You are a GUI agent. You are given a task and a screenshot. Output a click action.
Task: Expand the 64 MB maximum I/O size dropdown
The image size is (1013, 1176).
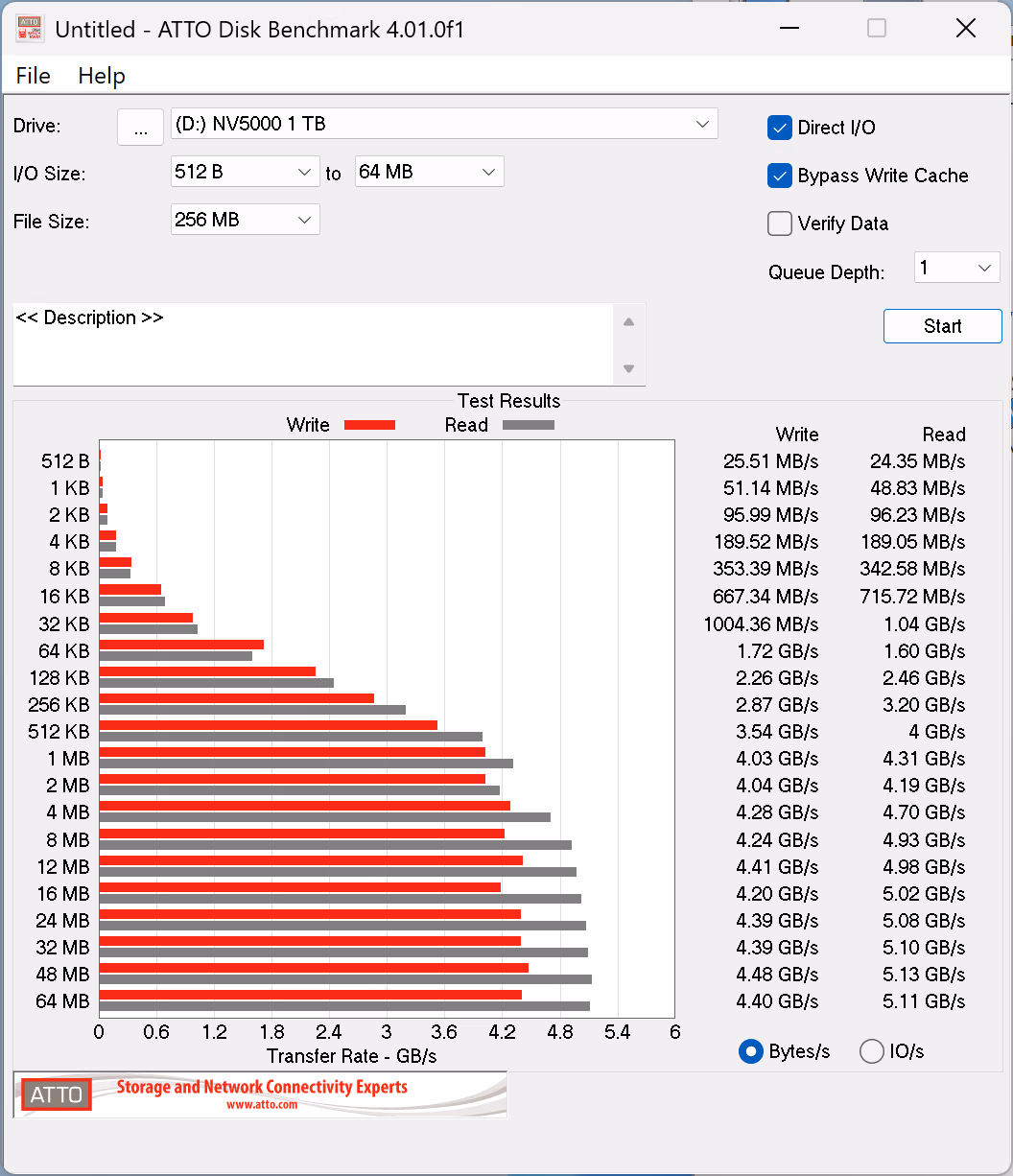pos(429,172)
